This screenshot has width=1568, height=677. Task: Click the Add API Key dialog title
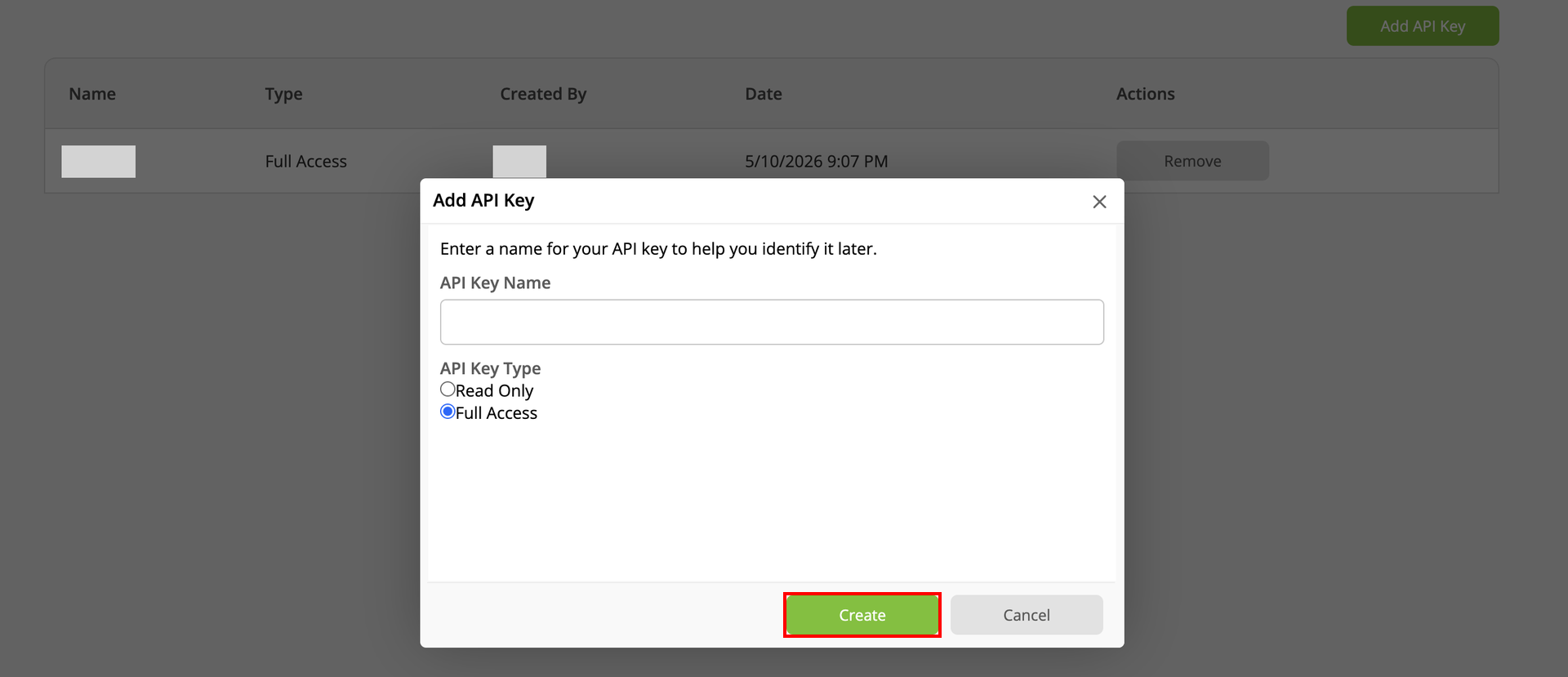pyautogui.click(x=483, y=201)
